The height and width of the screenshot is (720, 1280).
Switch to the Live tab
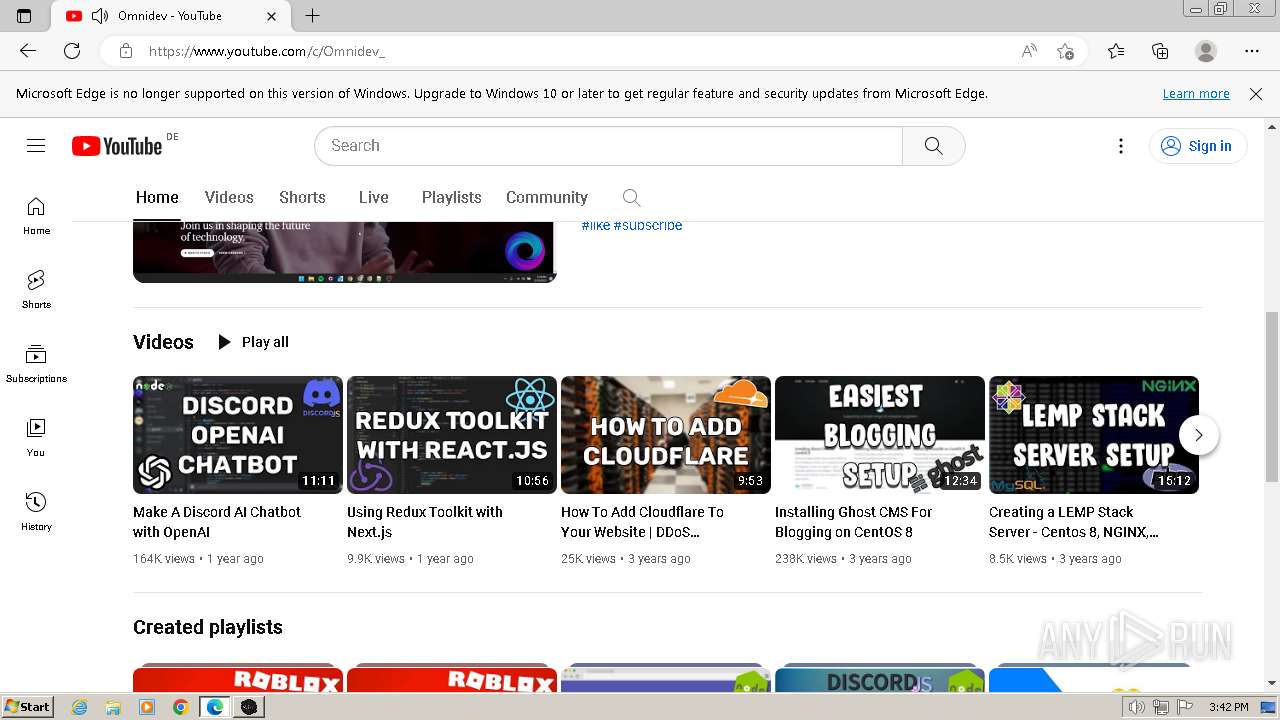click(374, 197)
